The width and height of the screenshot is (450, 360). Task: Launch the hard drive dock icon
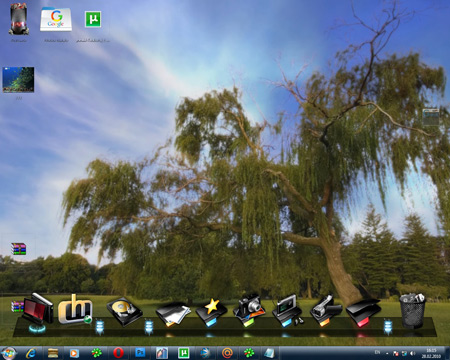click(124, 312)
